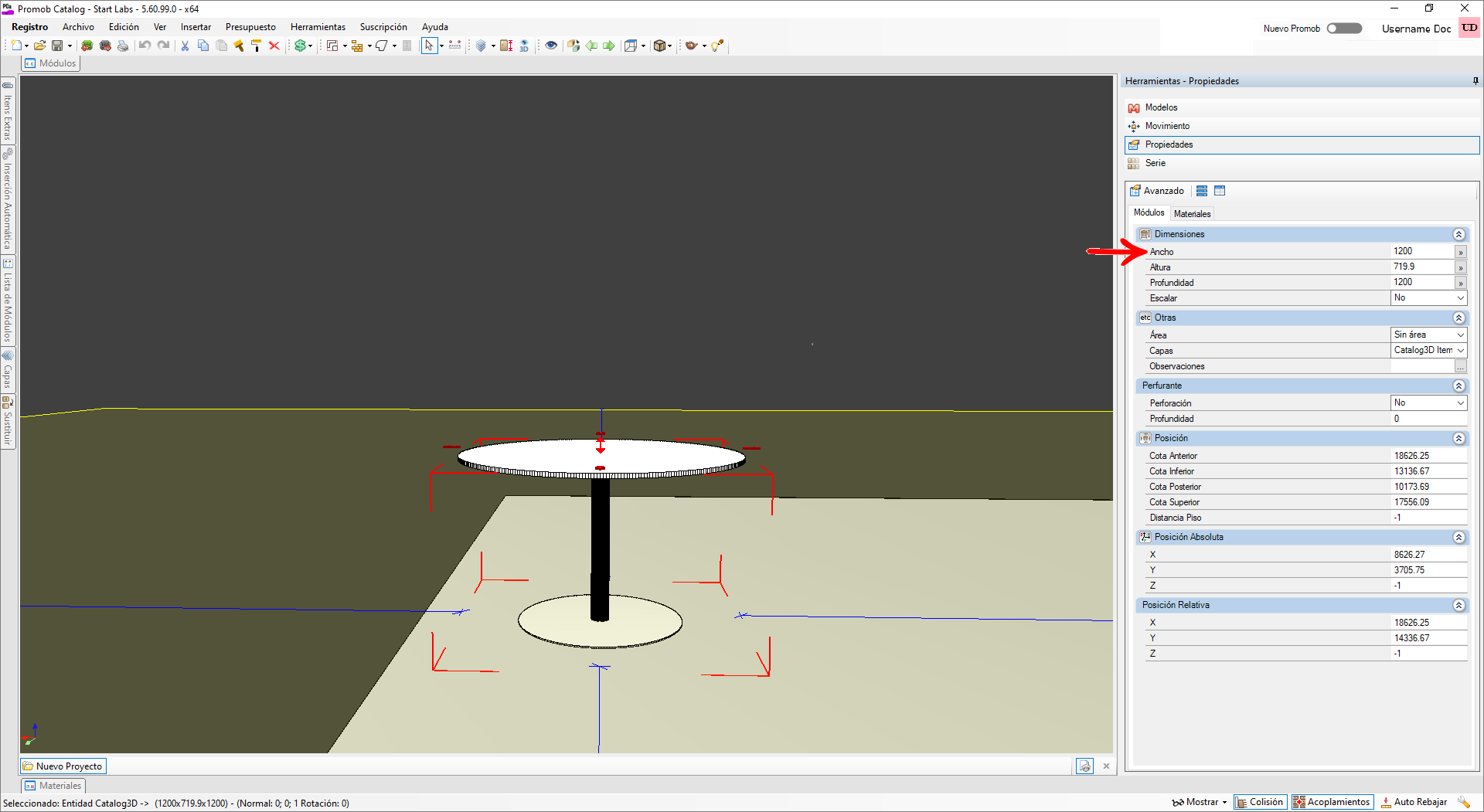Screen dimensions: 1484x812
Task: Cut the selection with the scissors icon
Action: tap(185, 46)
